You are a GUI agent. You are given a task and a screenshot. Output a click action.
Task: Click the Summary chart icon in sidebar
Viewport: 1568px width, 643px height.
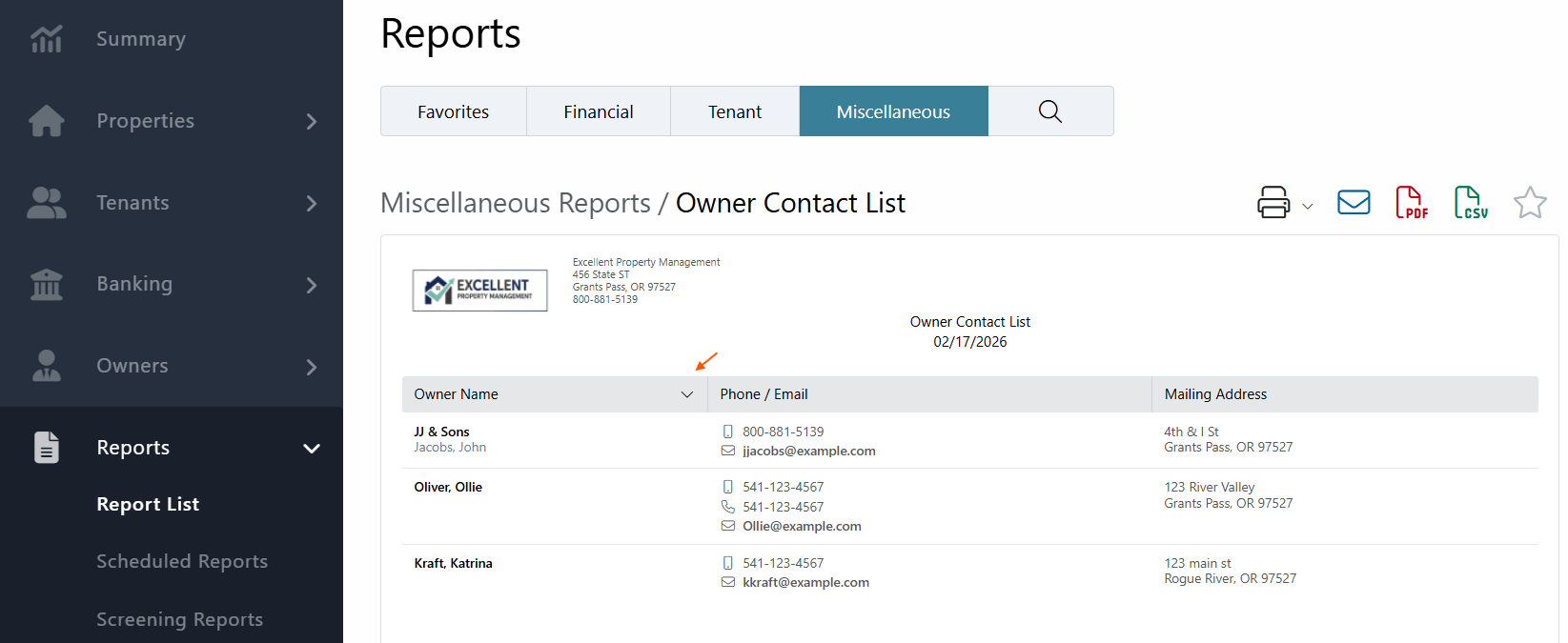[x=46, y=39]
